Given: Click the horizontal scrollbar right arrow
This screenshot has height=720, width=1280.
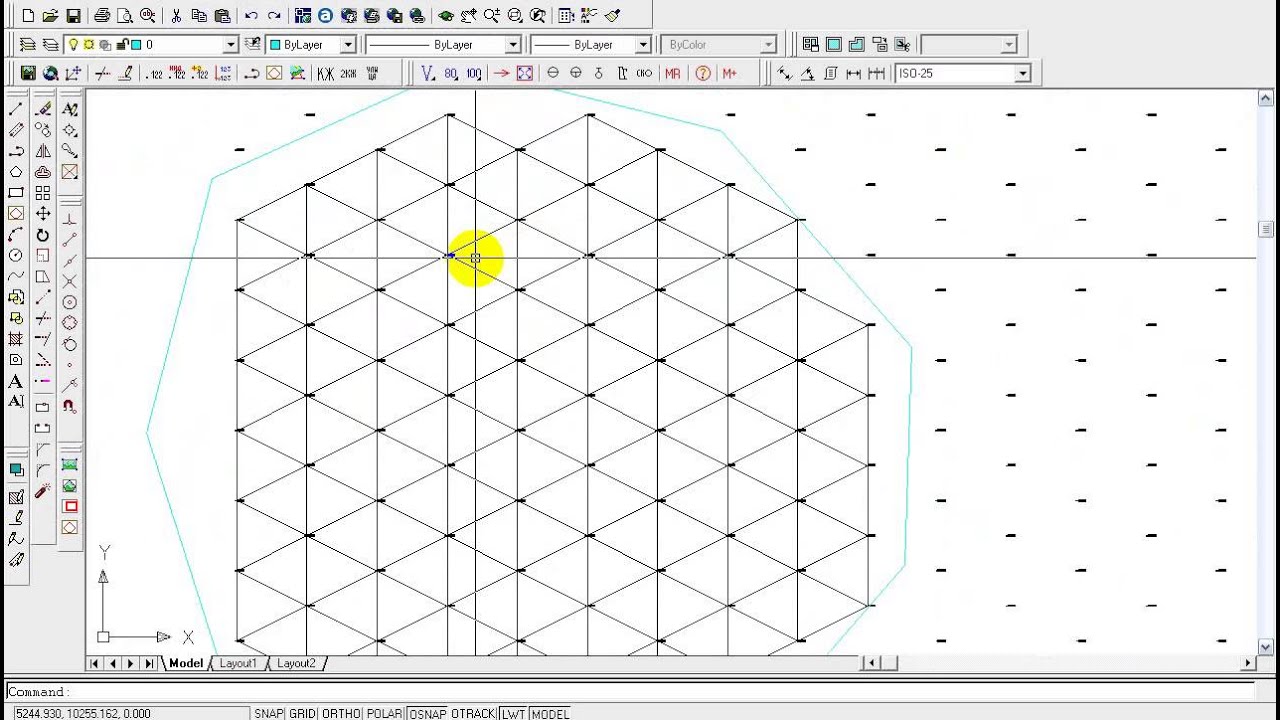Looking at the screenshot, I should [x=1248, y=663].
